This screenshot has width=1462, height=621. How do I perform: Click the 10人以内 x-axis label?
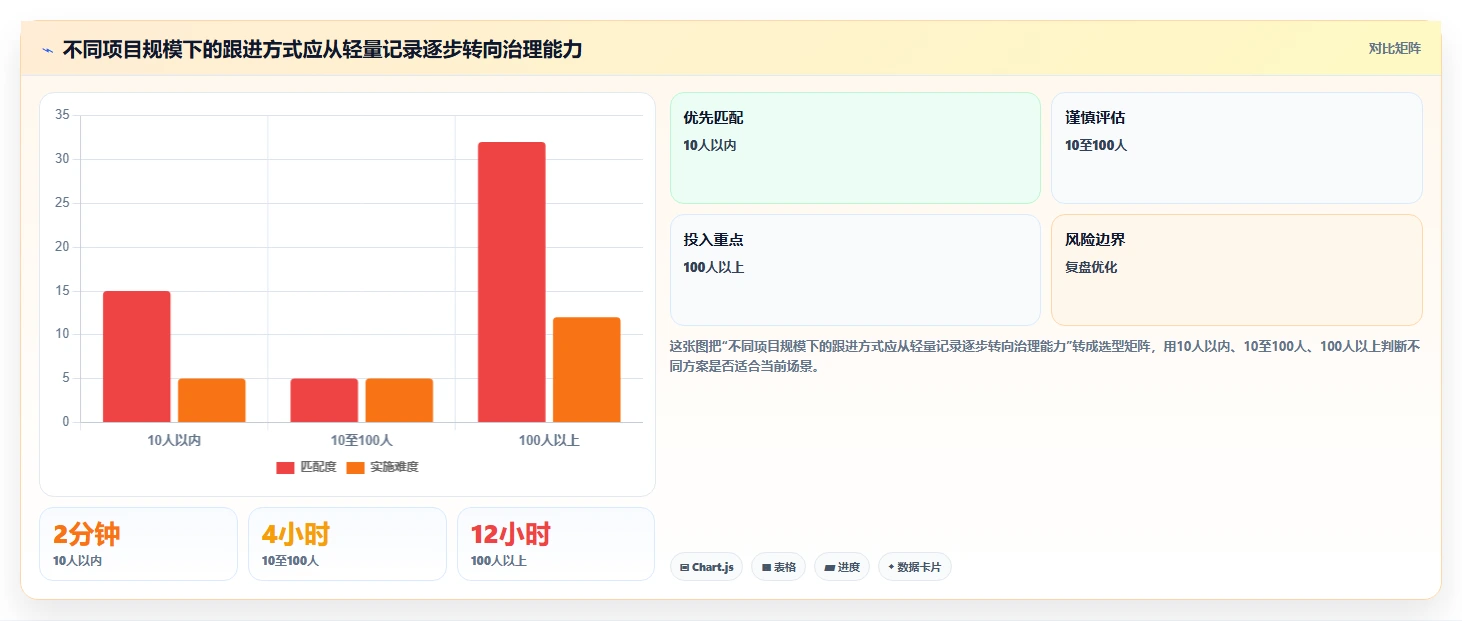point(174,440)
